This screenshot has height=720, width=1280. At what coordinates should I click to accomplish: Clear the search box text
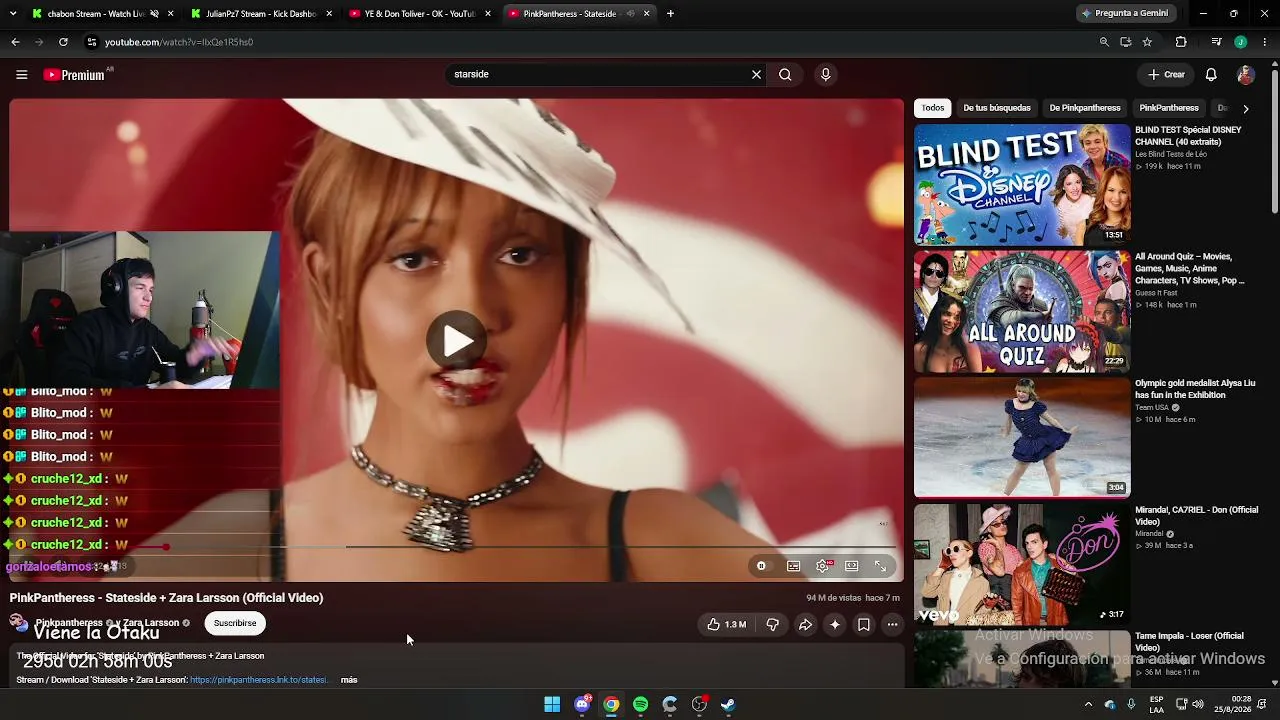click(756, 74)
